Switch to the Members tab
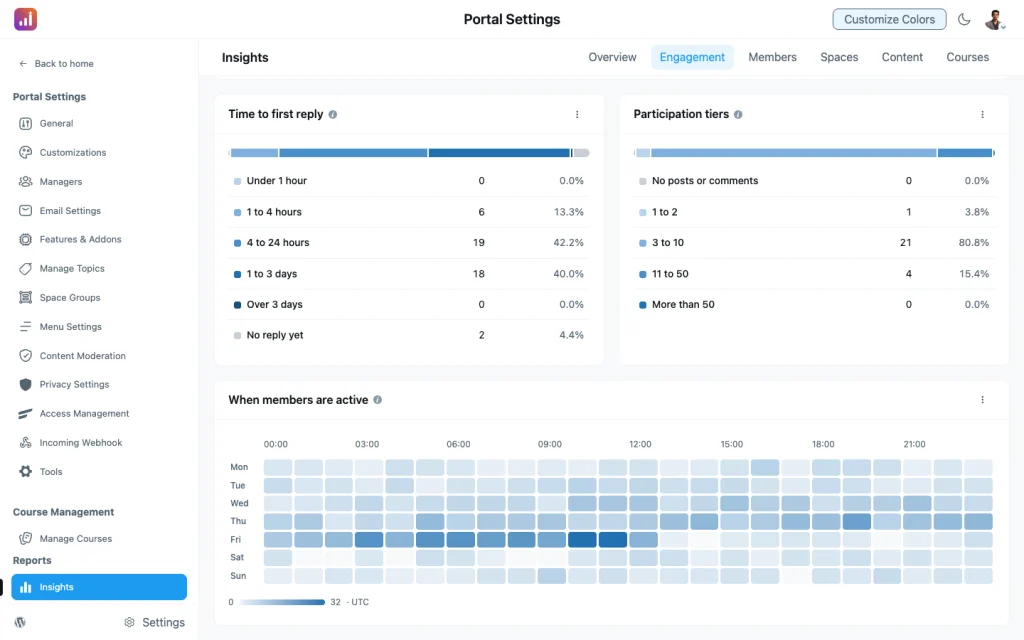 tap(772, 57)
